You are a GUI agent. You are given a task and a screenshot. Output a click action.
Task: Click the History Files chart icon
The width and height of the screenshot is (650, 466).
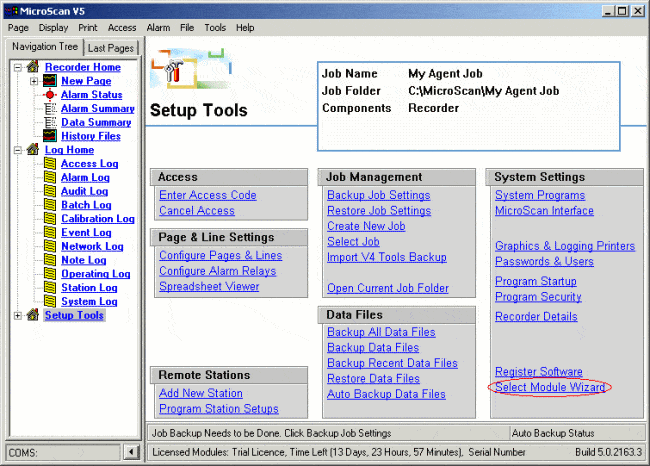pyautogui.click(x=50, y=136)
